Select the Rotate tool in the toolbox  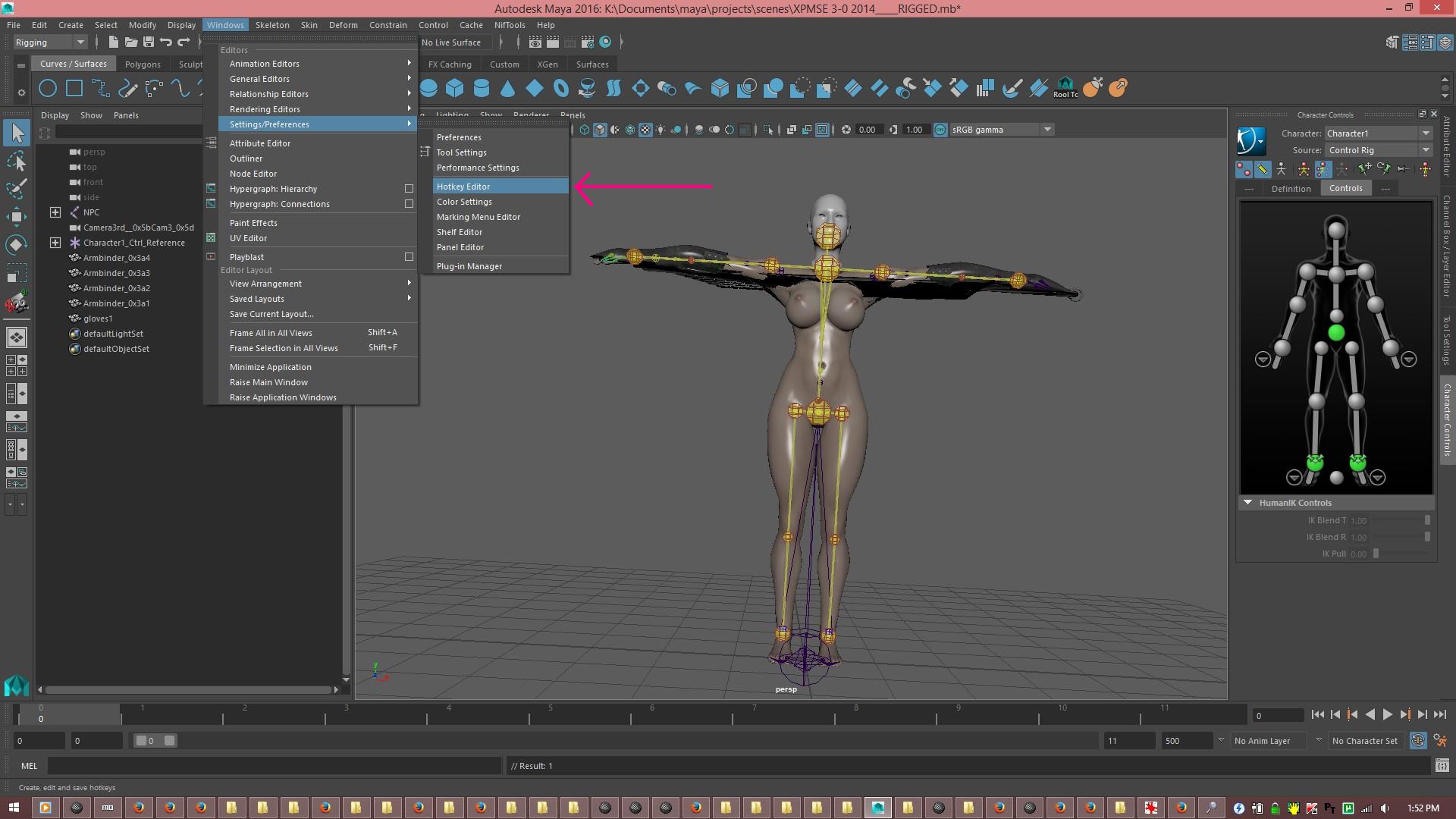click(16, 245)
